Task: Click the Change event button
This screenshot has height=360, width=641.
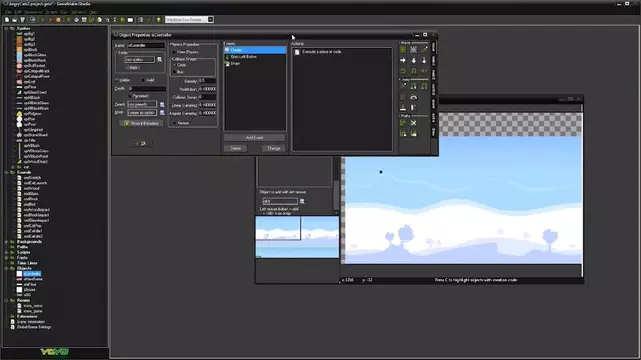Action: point(273,148)
